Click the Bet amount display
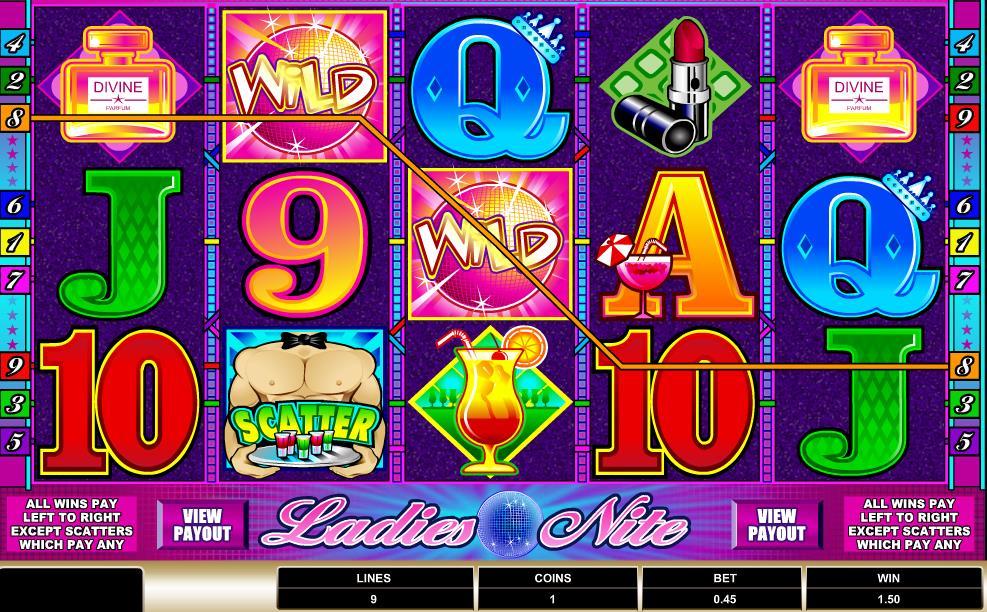Viewport: 987px width, 612px height. [725, 598]
